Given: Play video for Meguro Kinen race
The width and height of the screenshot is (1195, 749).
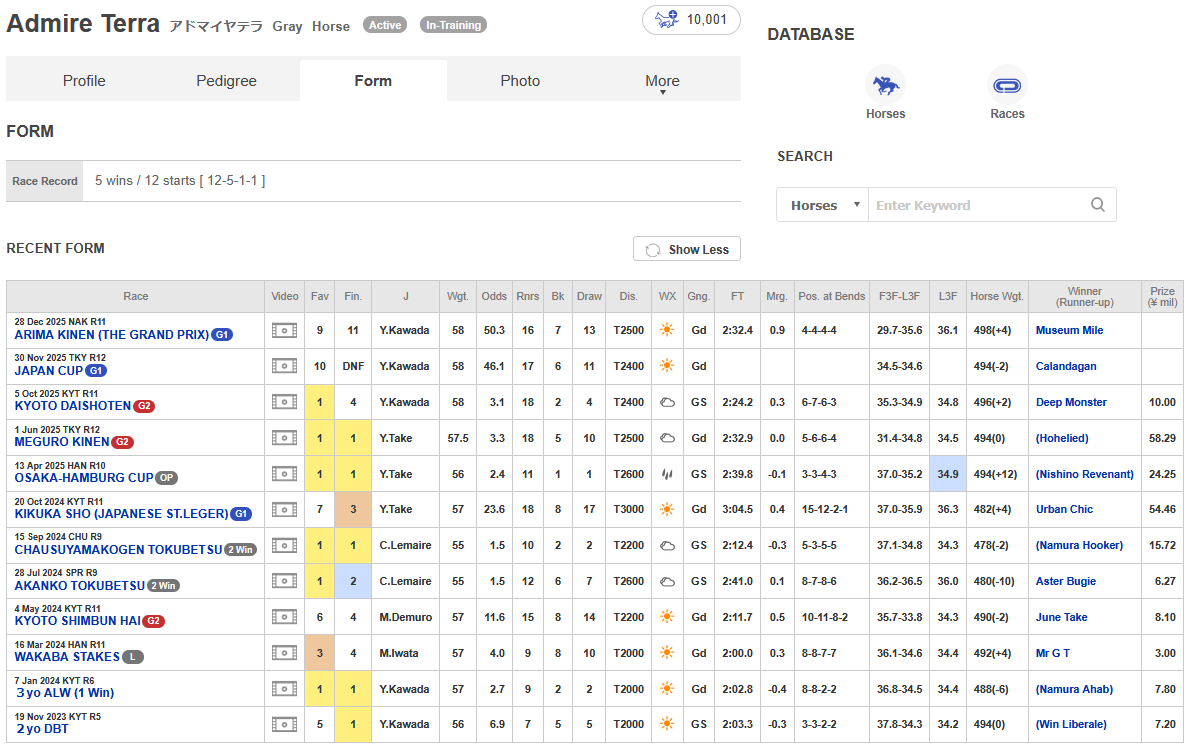Looking at the screenshot, I should (x=284, y=438).
